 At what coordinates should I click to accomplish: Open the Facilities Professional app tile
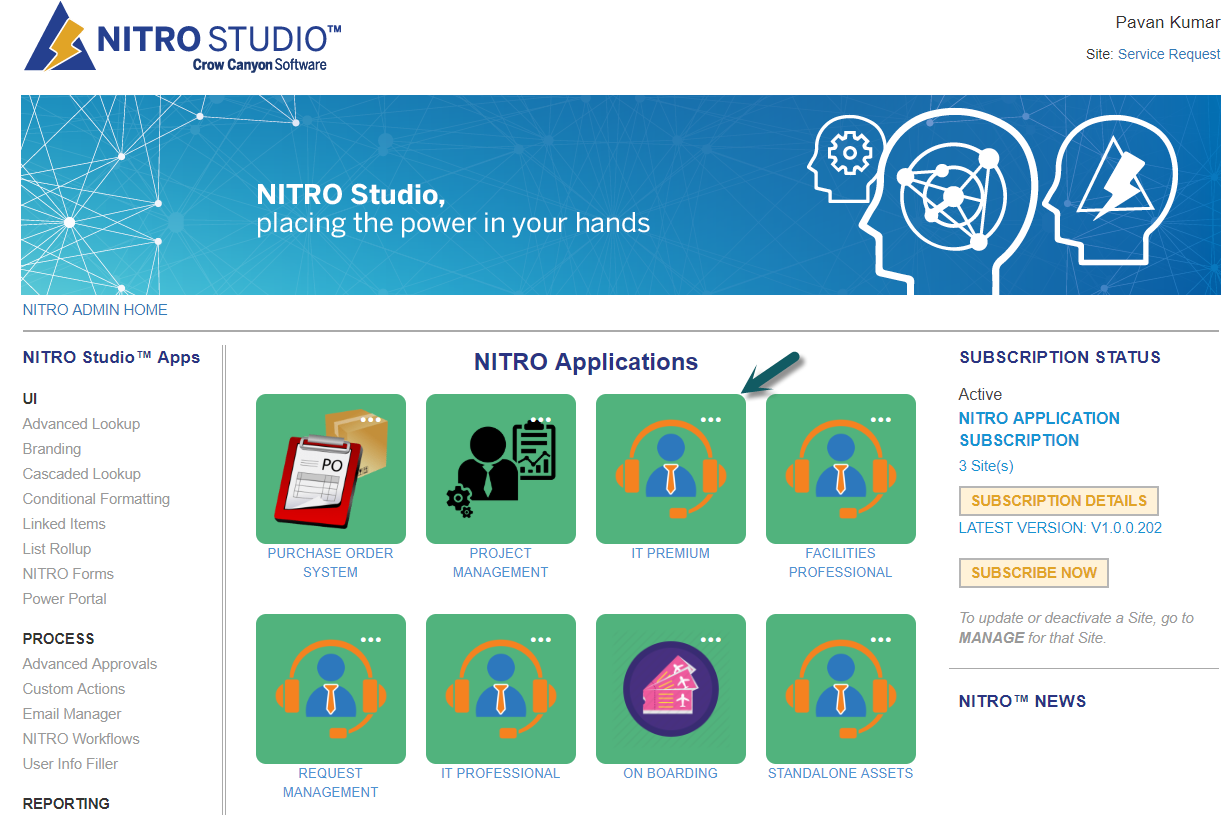pyautogui.click(x=841, y=469)
